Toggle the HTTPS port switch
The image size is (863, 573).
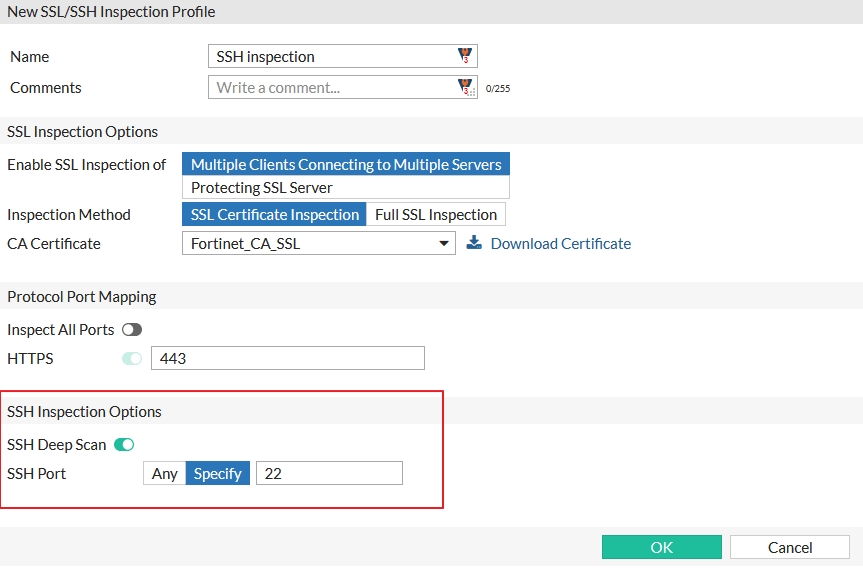coord(132,358)
